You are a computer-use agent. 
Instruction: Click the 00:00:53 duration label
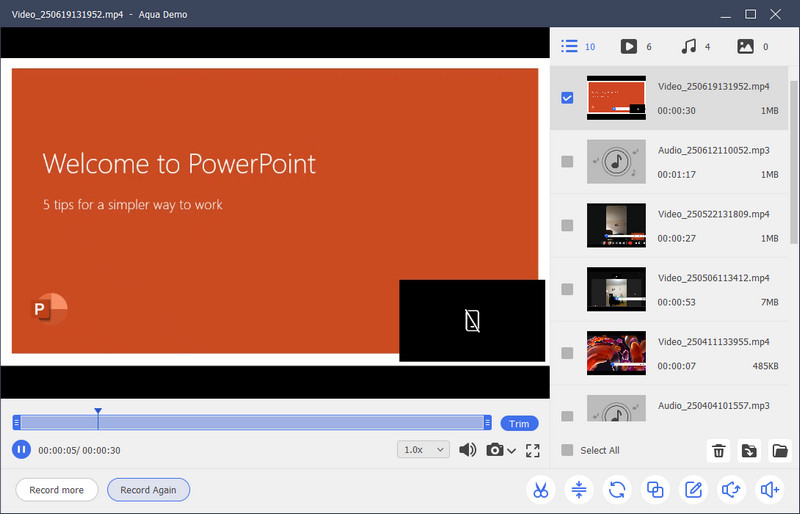pos(677,302)
